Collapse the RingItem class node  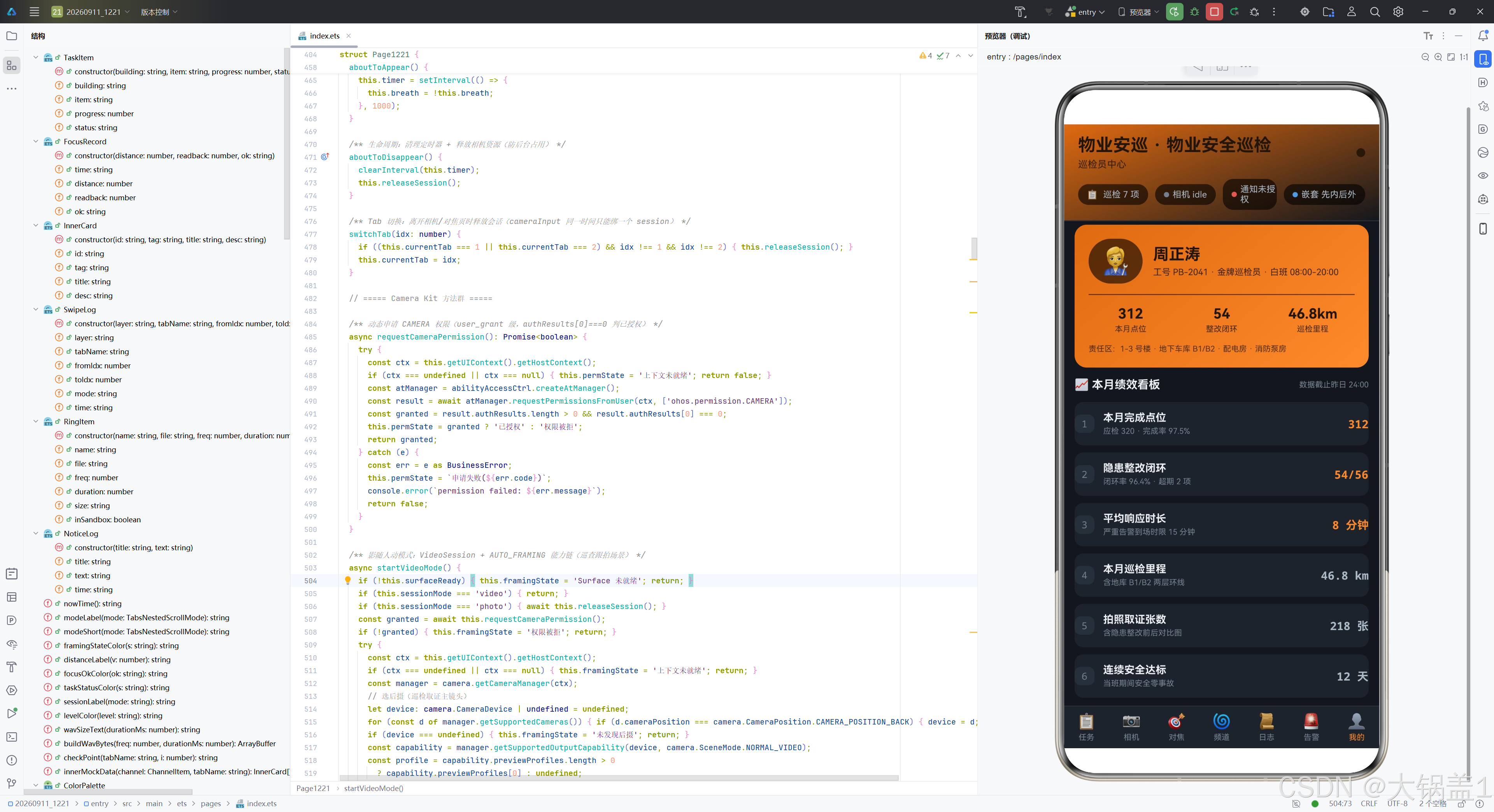click(x=36, y=421)
